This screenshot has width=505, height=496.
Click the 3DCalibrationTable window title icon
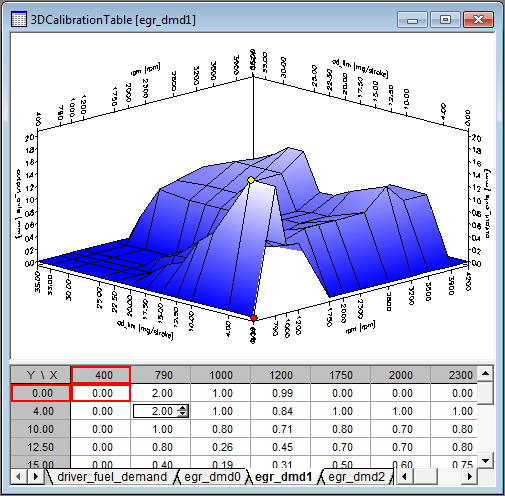point(19,19)
